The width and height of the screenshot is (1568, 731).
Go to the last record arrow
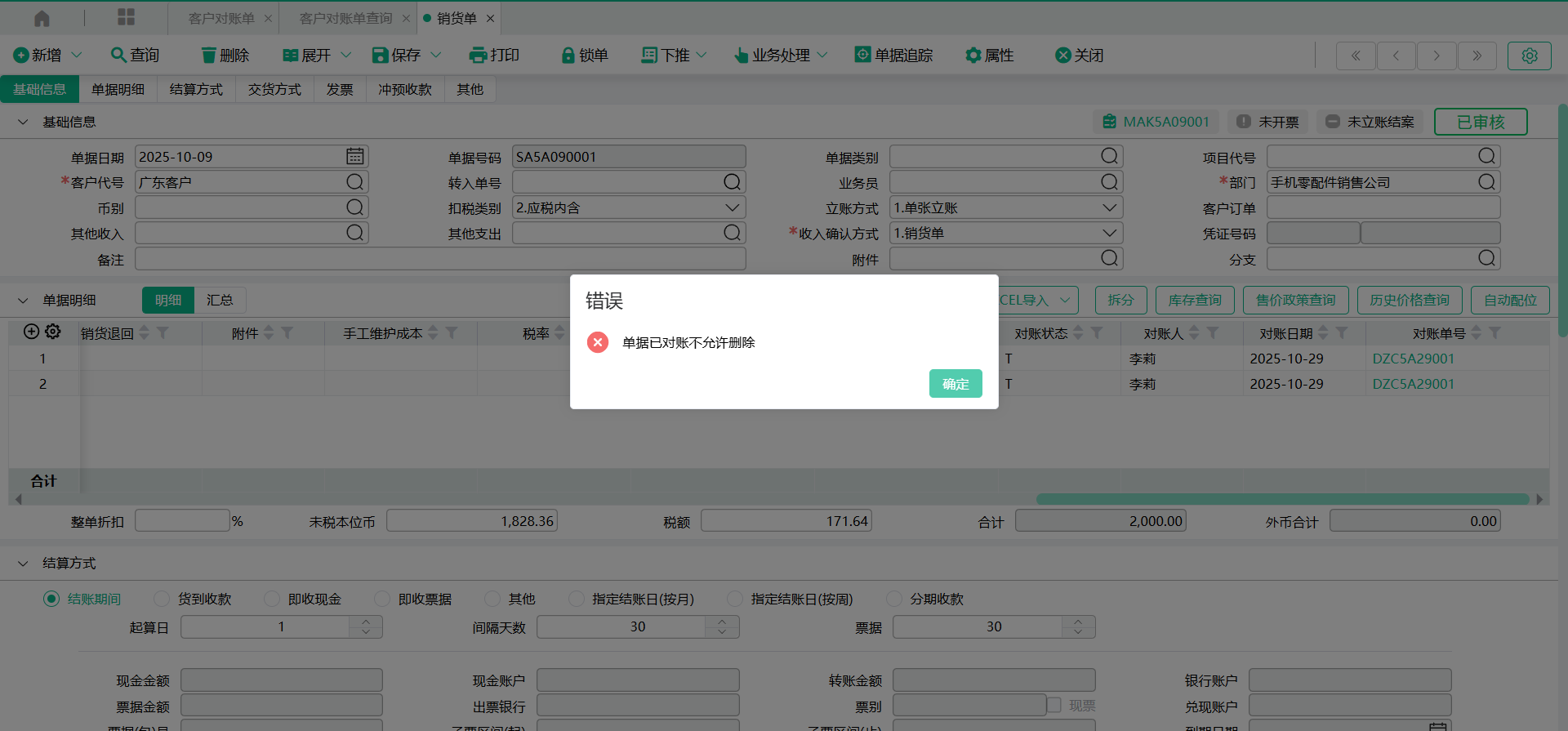click(x=1477, y=56)
